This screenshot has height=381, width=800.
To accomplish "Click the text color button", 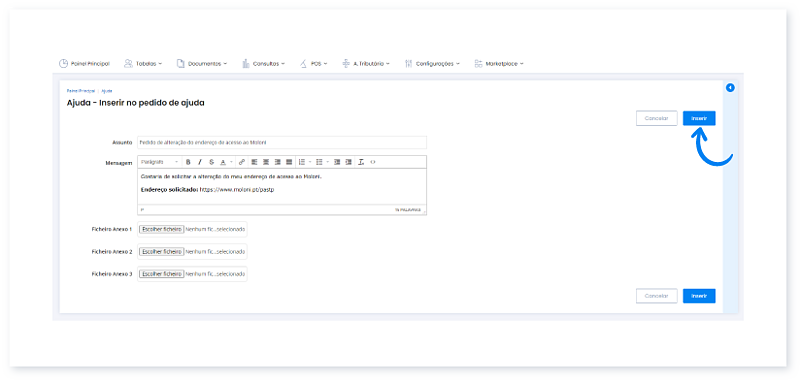I will (223, 162).
